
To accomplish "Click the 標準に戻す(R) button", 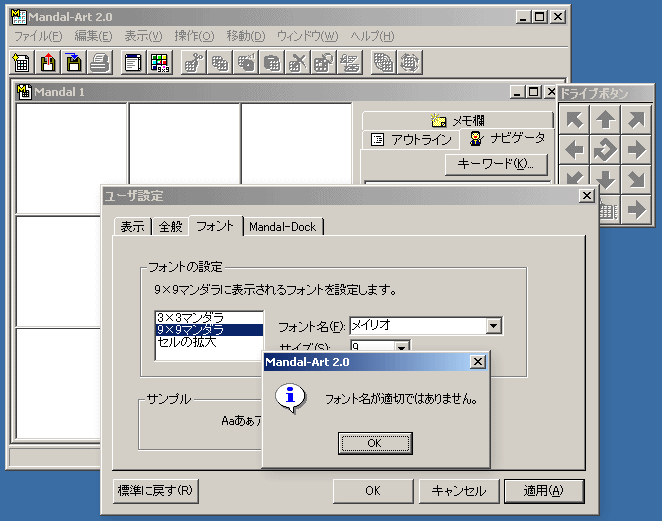I will click(x=155, y=491).
